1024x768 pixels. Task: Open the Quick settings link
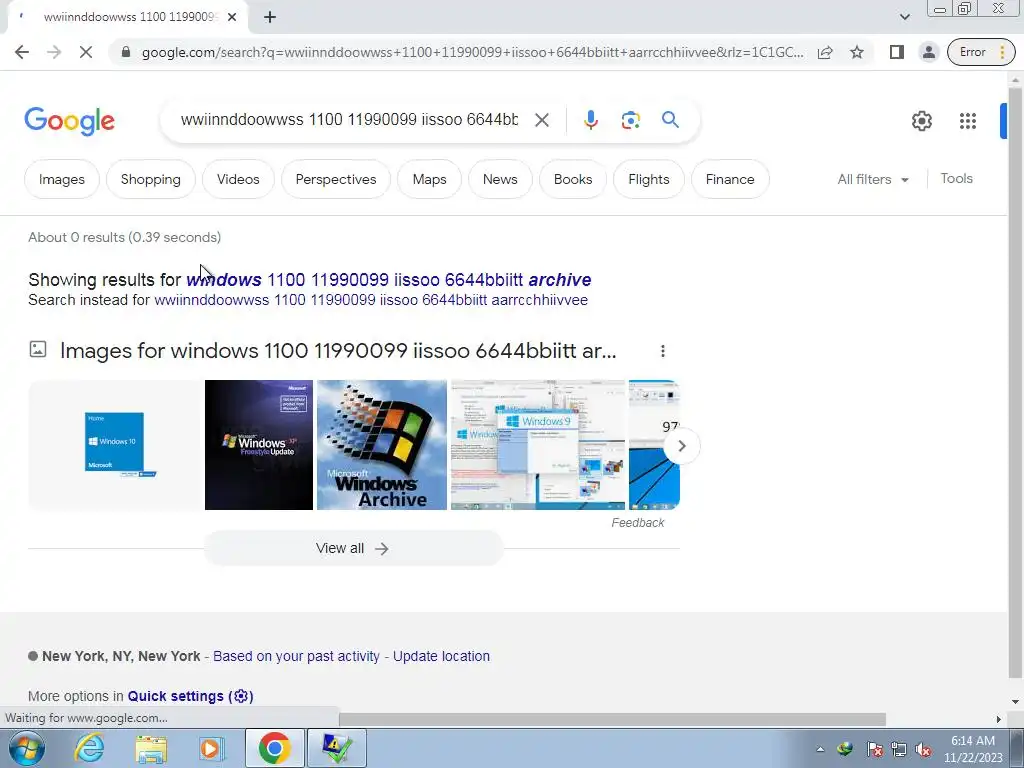point(190,696)
